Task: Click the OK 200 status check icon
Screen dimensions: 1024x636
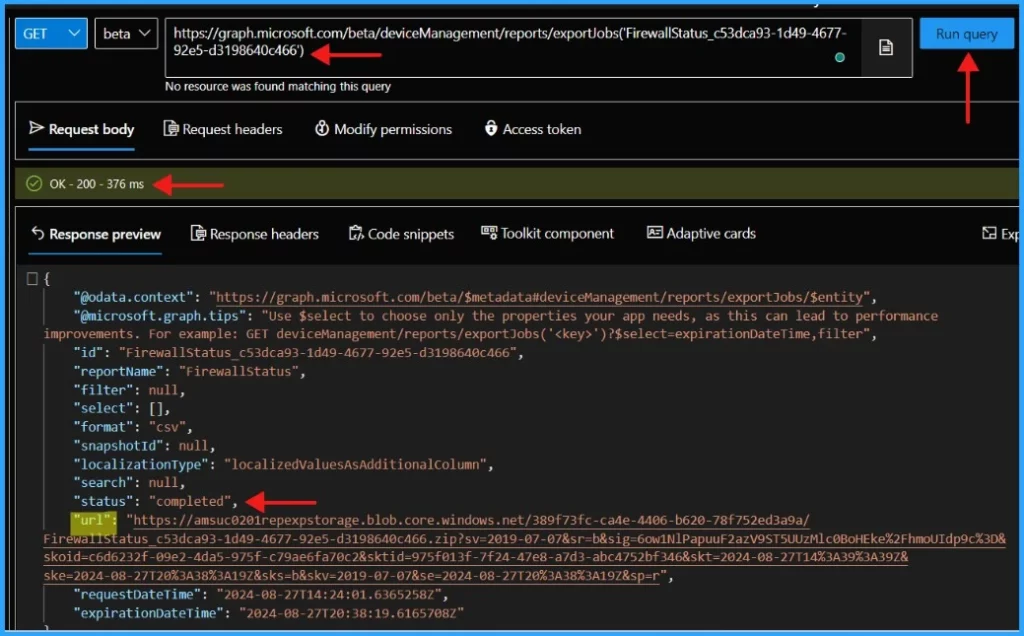Action: coord(34,183)
